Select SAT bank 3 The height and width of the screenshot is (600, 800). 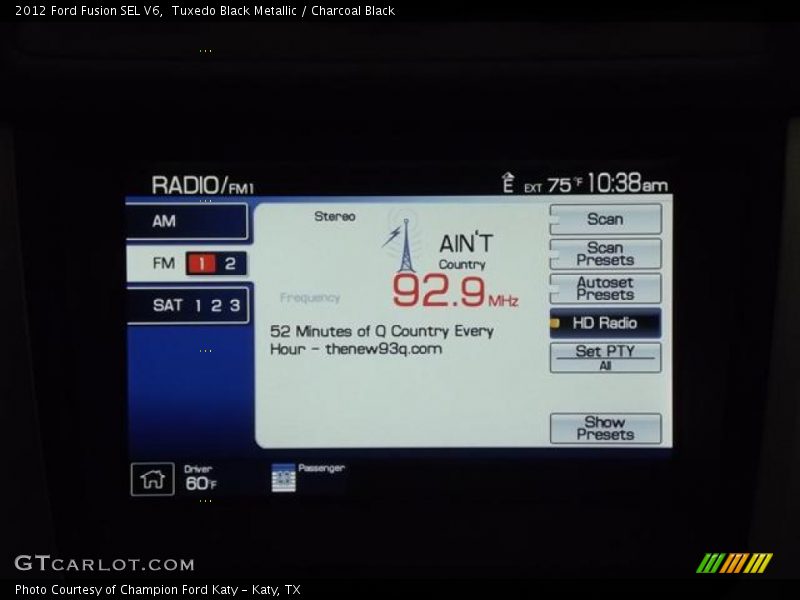235,306
